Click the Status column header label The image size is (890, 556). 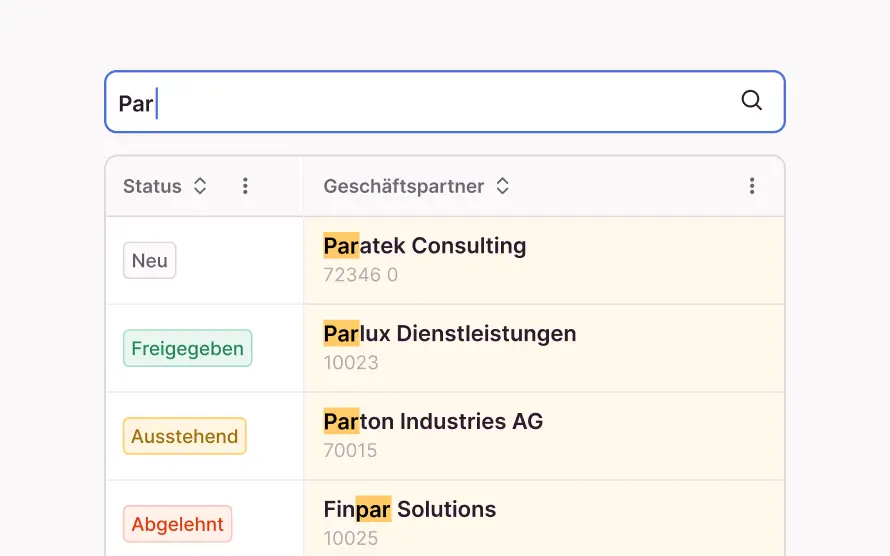pos(152,186)
